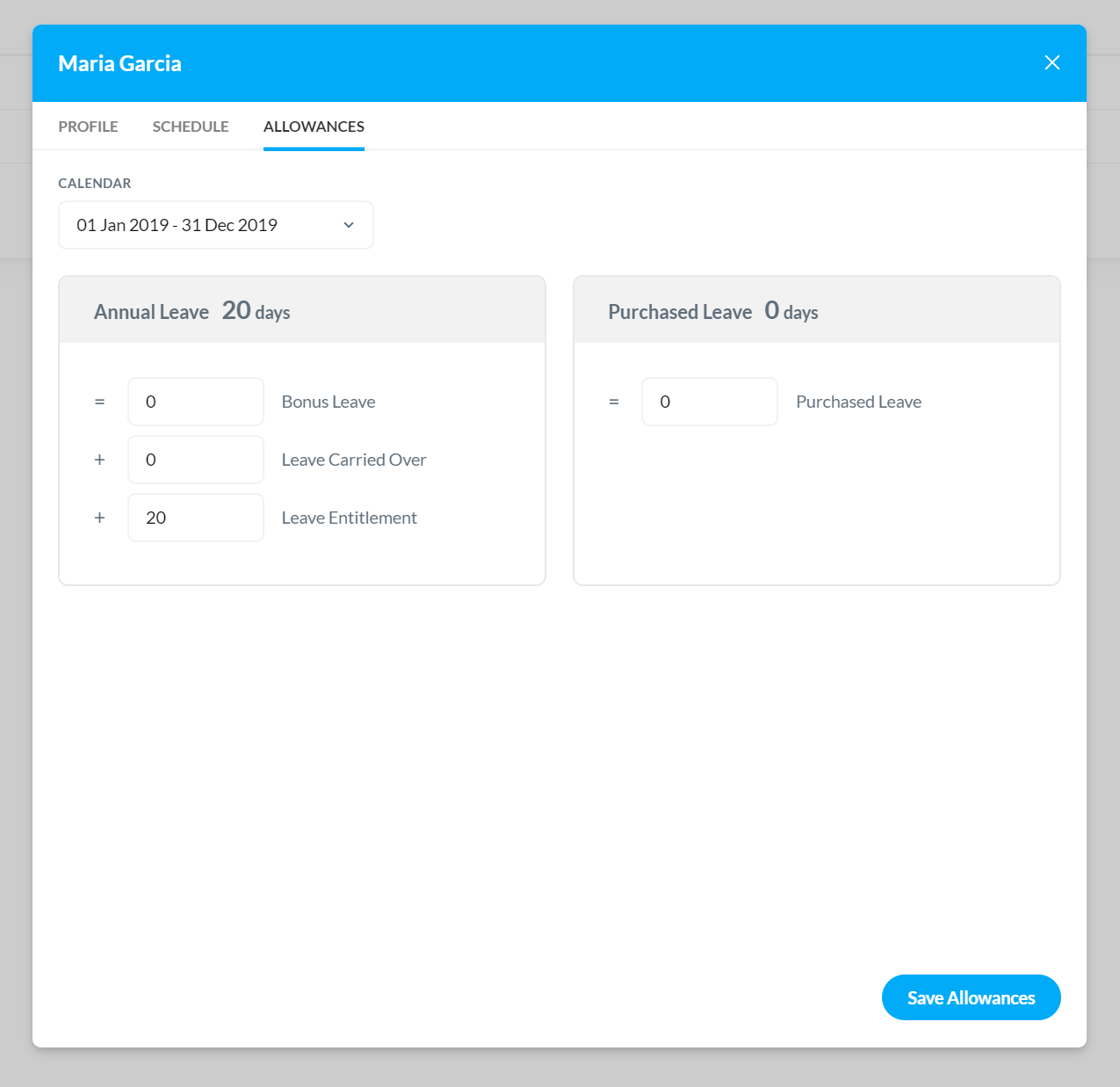Select the Allowances tab
Screen dimensions: 1120x1087
[x=314, y=127]
